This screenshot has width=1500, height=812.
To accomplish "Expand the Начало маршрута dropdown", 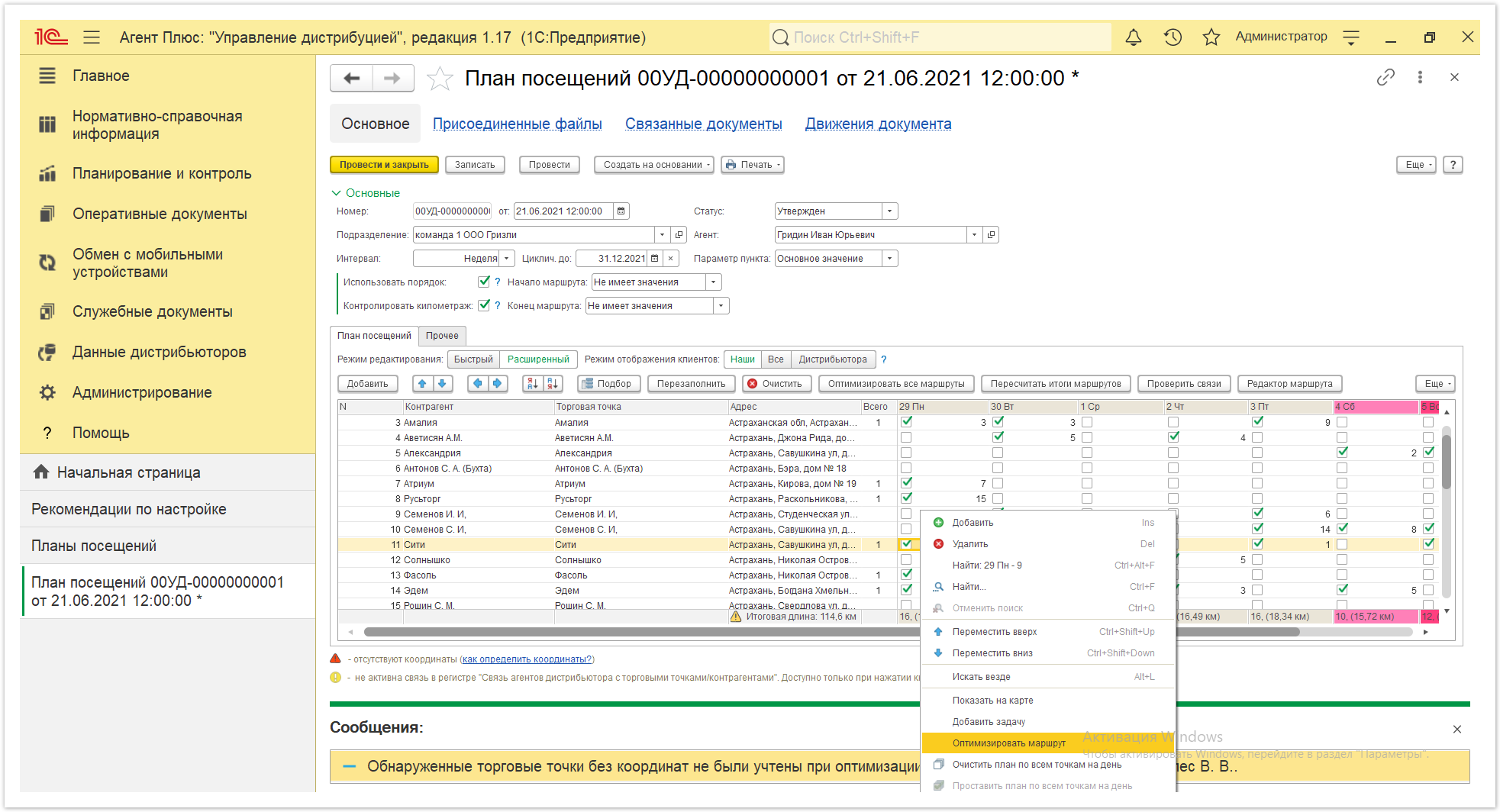I will coord(713,282).
